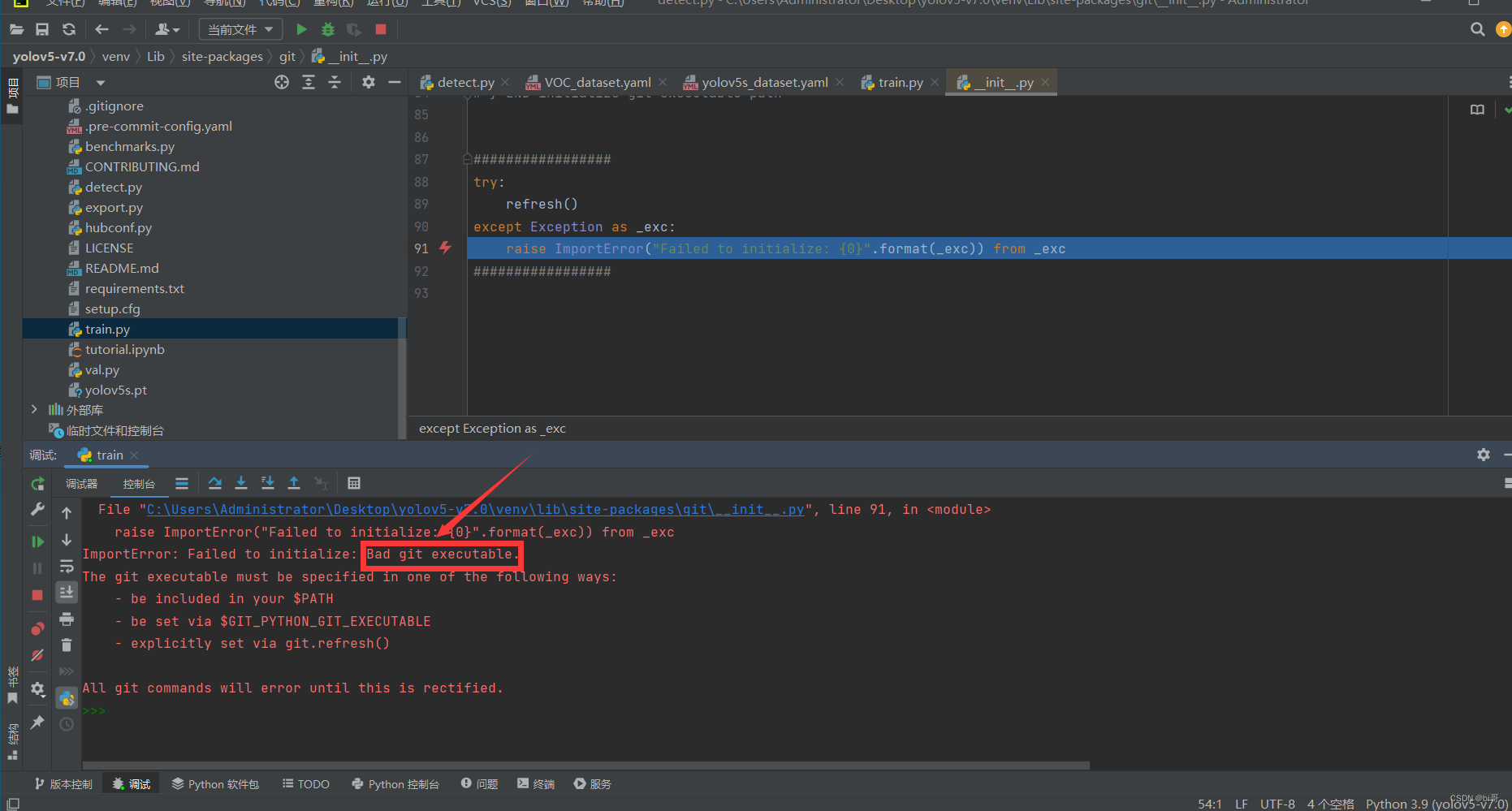Viewport: 1512px width, 811px height.
Task: Open Evaluate Expression calculator icon
Action: pyautogui.click(x=354, y=483)
